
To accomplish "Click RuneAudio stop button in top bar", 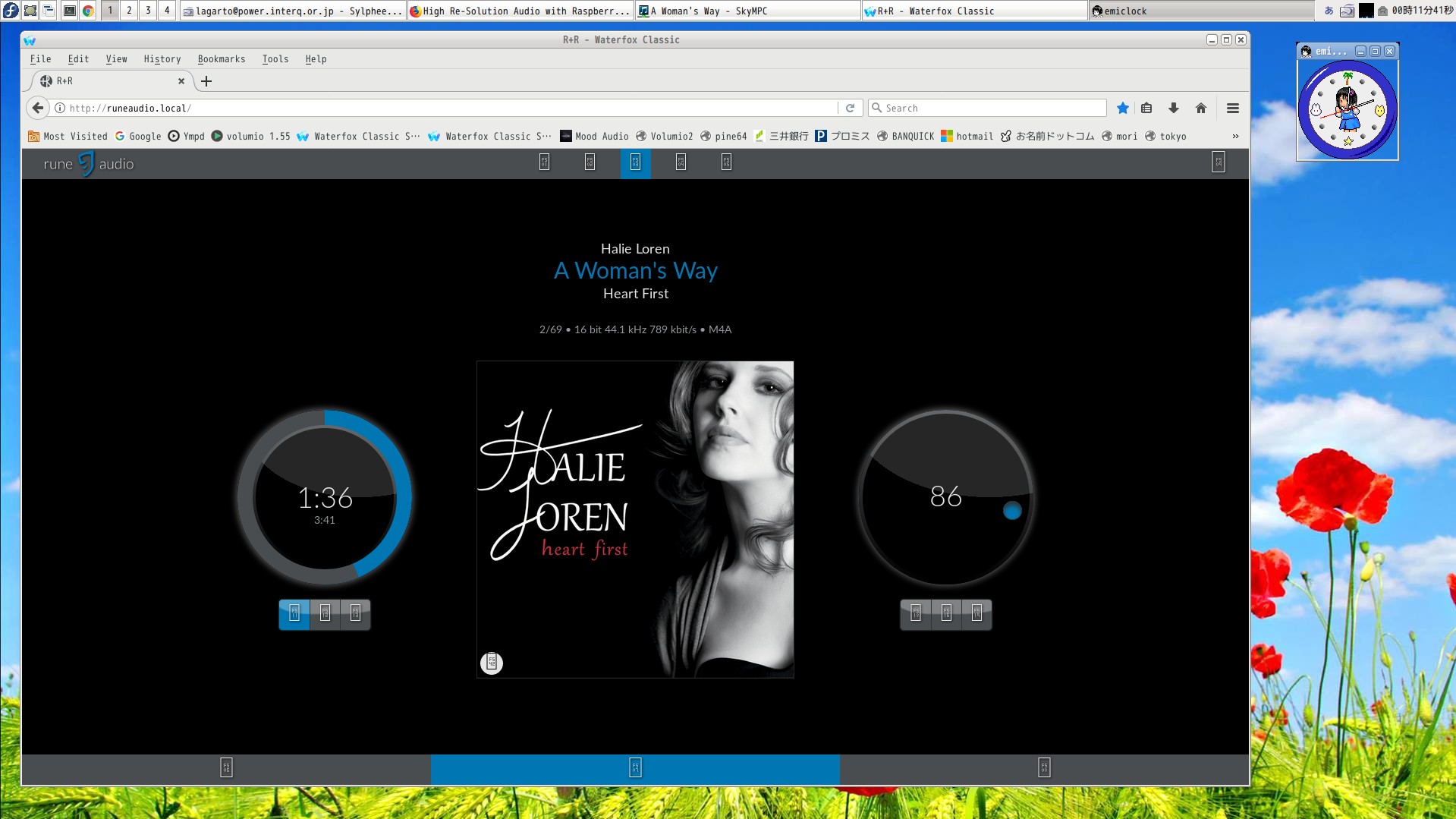I will pos(590,162).
